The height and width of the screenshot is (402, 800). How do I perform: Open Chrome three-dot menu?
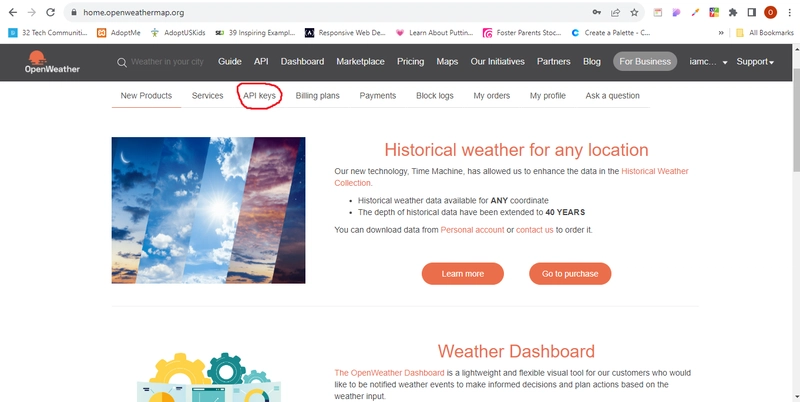click(790, 12)
